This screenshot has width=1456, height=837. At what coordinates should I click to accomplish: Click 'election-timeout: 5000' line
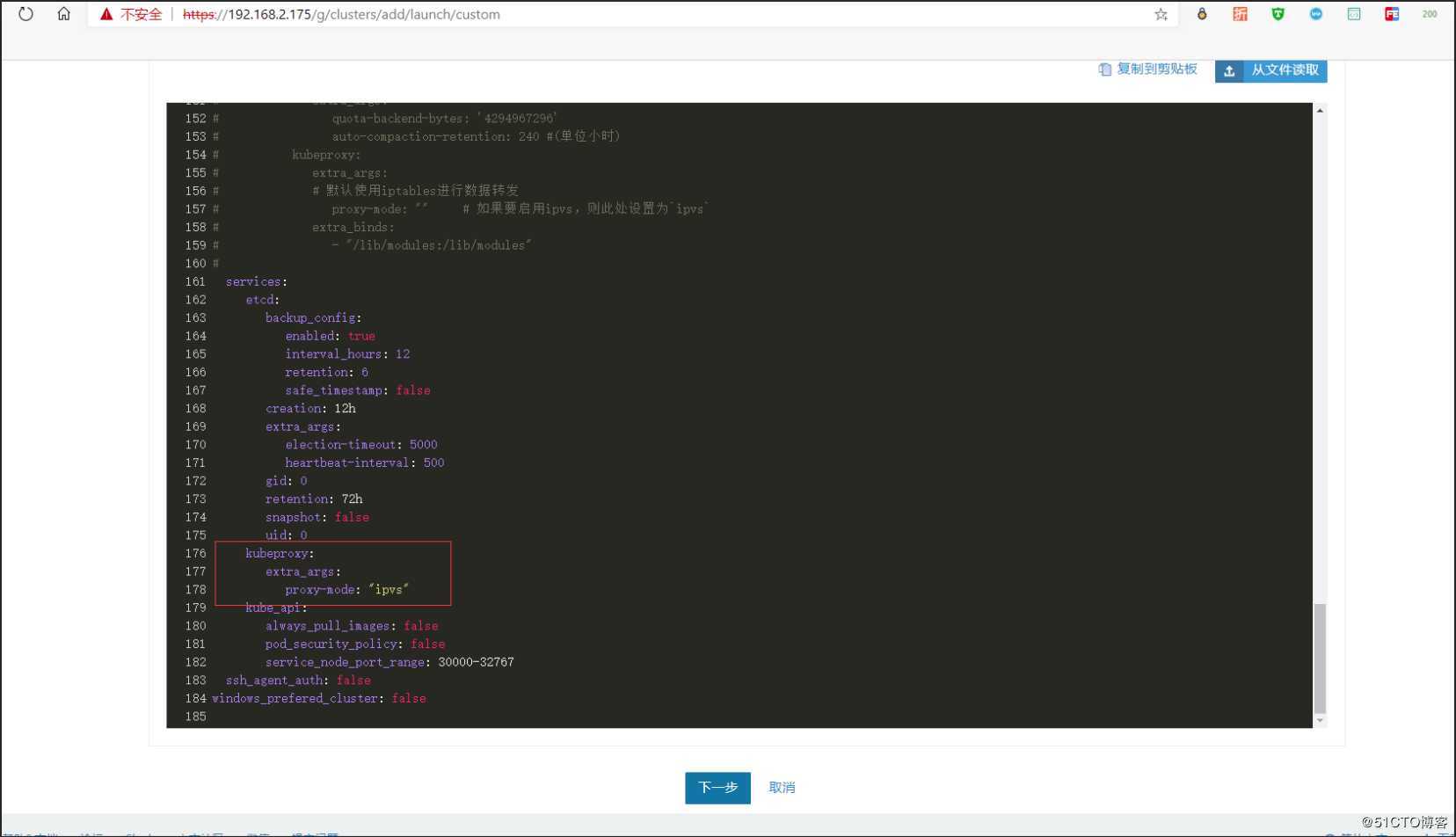360,445
